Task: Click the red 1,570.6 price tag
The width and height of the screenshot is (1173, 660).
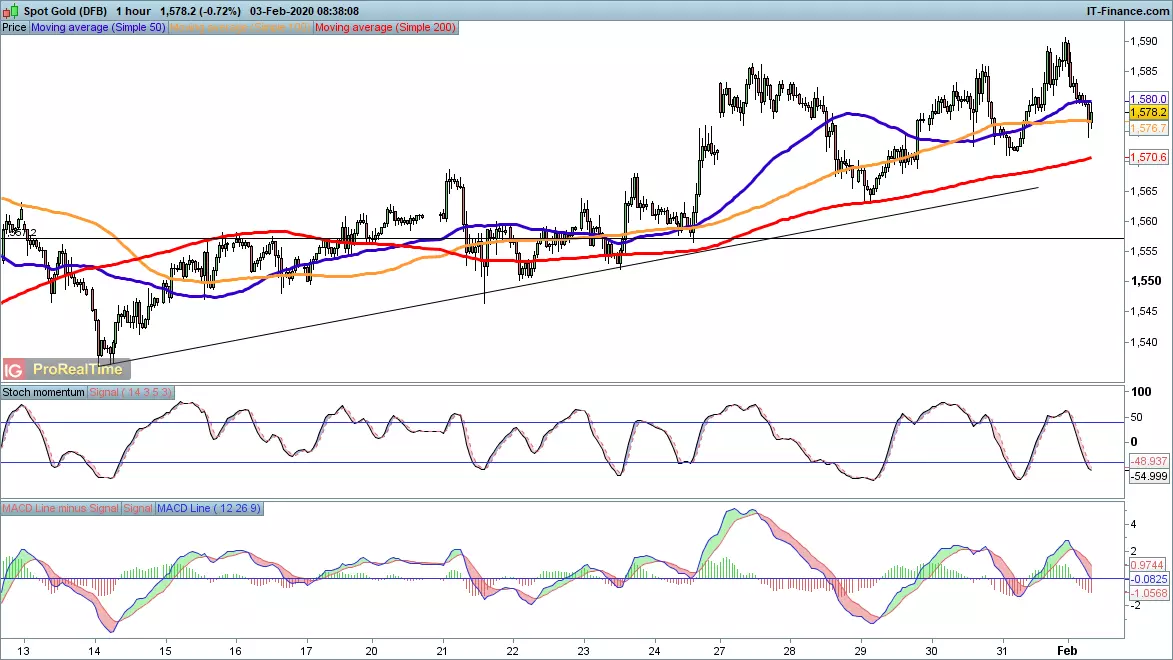Action: [x=1148, y=157]
